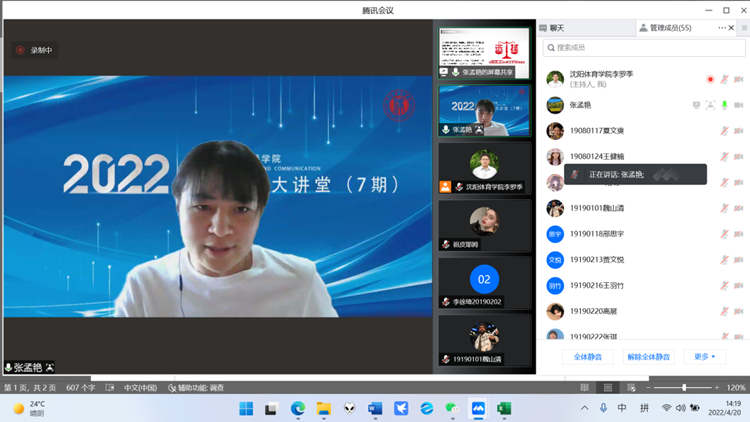This screenshot has height=422, width=750.
Task: Click camera icon for 19190101魏山清 in list
Action: pos(739,208)
